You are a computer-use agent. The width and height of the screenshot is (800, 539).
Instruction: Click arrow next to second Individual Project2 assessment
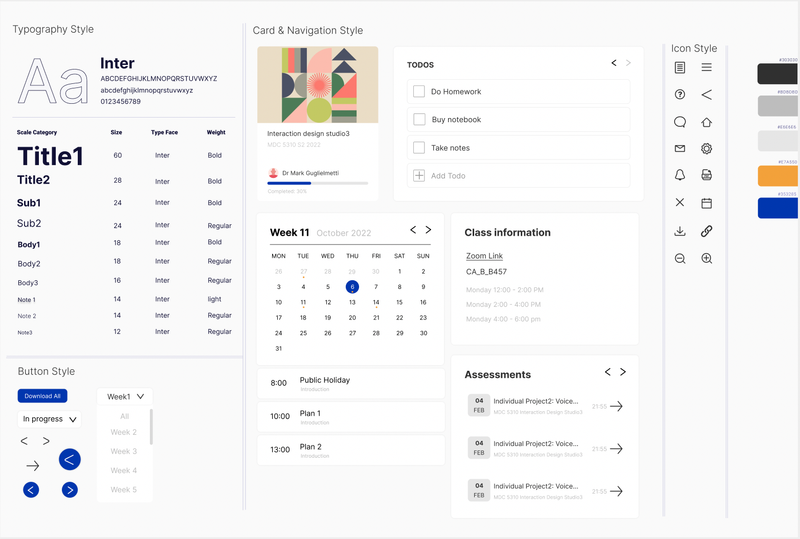tap(616, 449)
